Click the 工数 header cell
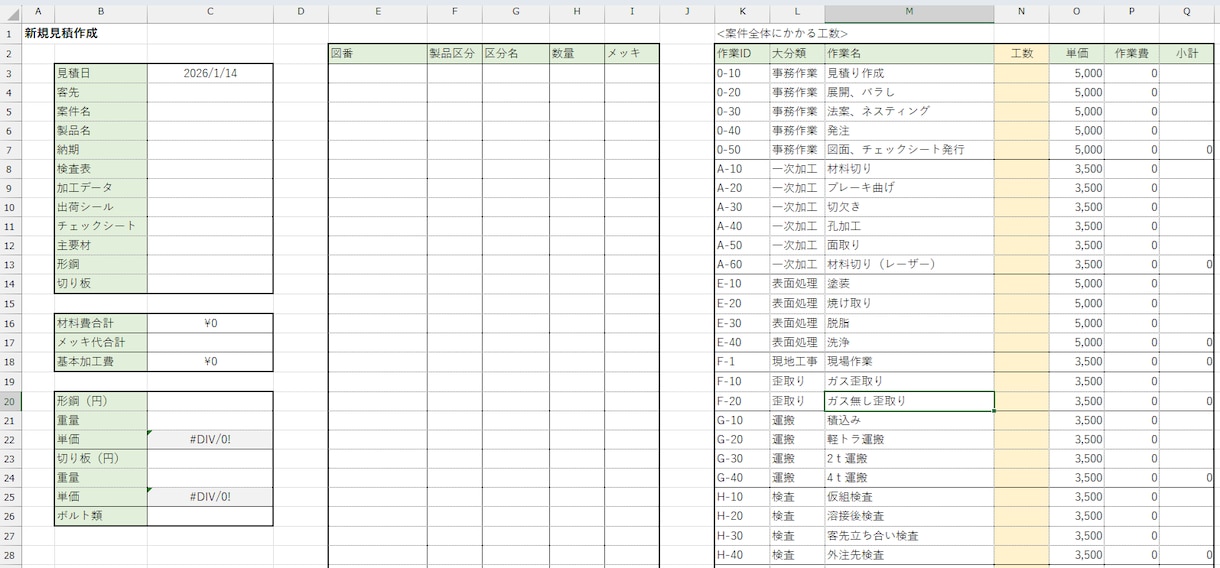The image size is (1220, 568). (x=1022, y=54)
